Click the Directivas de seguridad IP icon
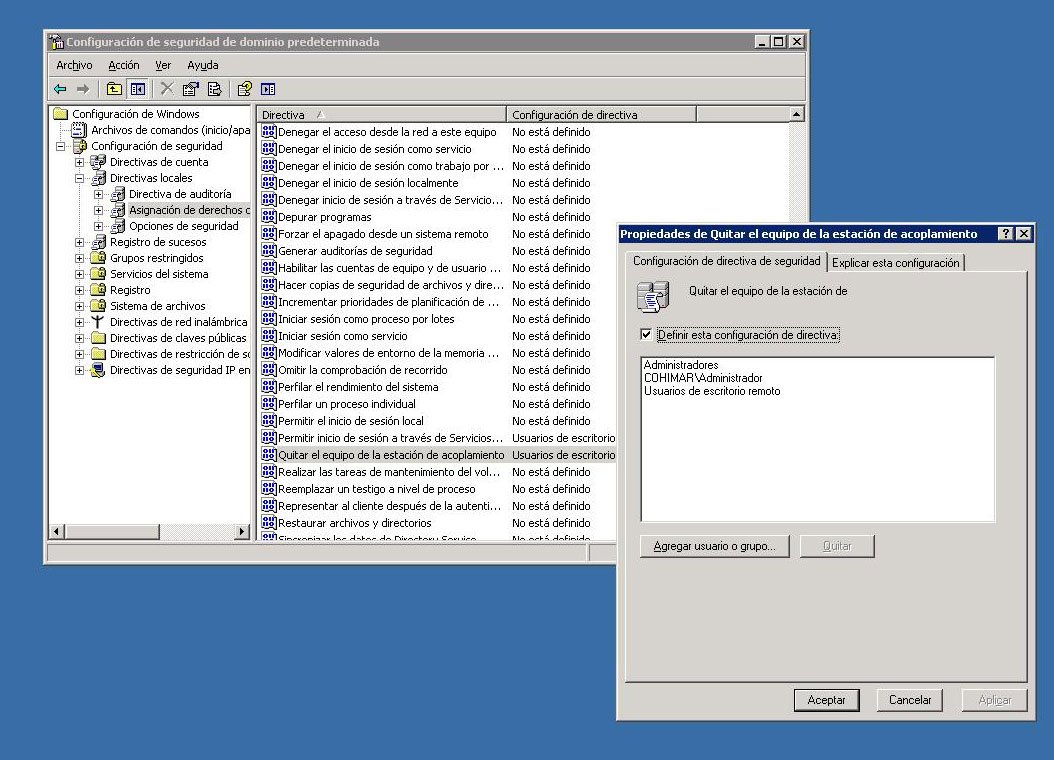1054x760 pixels. click(x=98, y=370)
